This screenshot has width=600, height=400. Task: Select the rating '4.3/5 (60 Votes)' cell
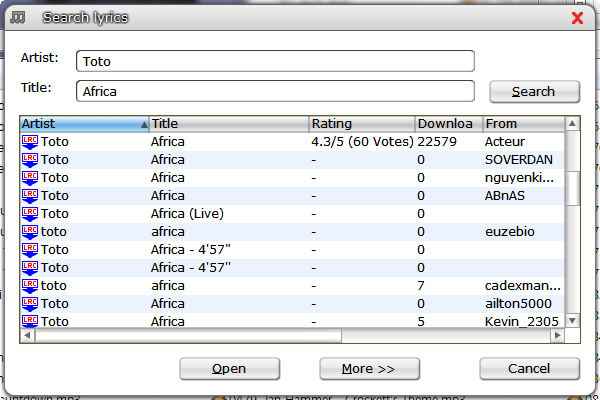coord(362,142)
